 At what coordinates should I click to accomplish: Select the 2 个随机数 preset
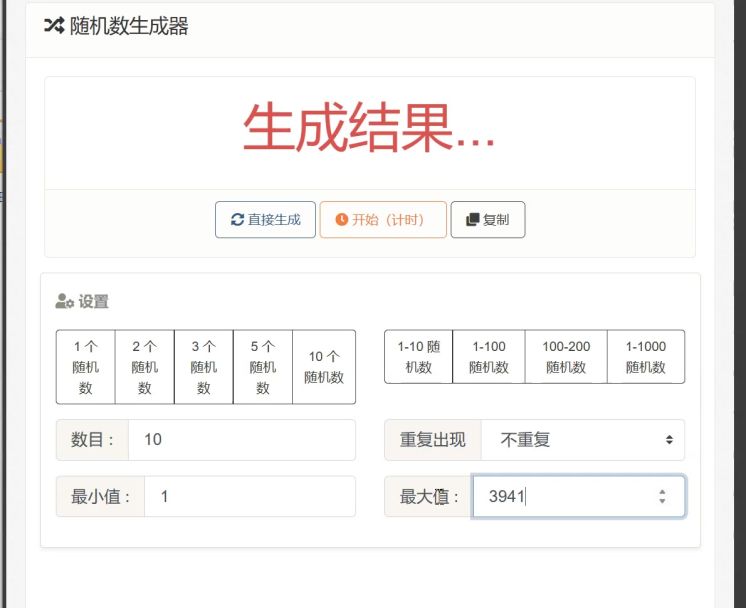[x=144, y=367]
